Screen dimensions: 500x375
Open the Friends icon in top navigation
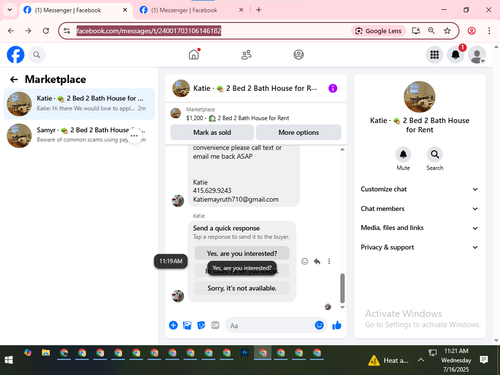point(246,55)
